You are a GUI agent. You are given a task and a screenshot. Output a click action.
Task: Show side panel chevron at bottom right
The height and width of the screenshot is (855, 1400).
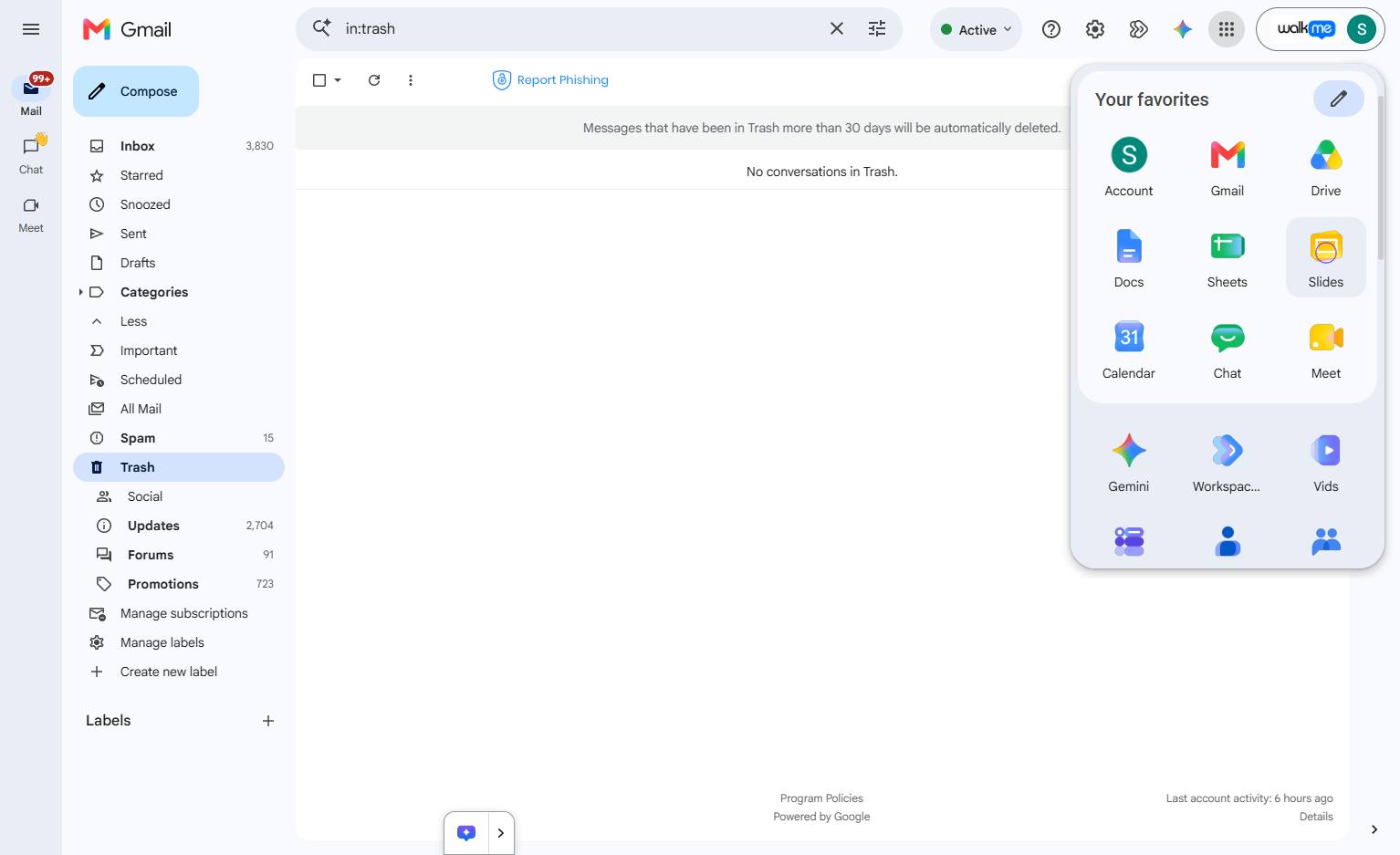coord(1374,829)
